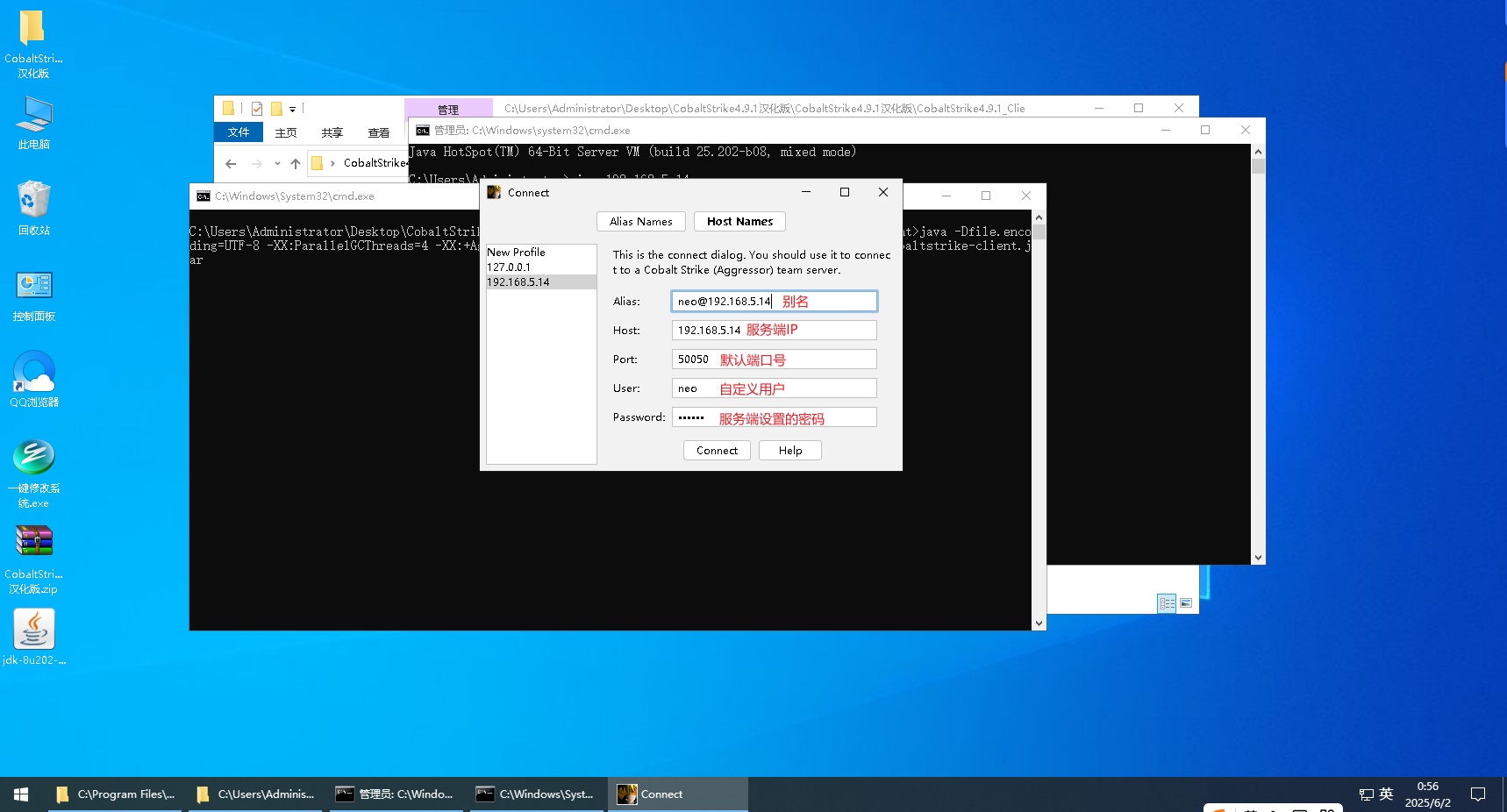Image resolution: width=1507 pixels, height=812 pixels.
Task: Open the CobaltStrike 汉化版.zip archive icon
Action: pos(33,559)
